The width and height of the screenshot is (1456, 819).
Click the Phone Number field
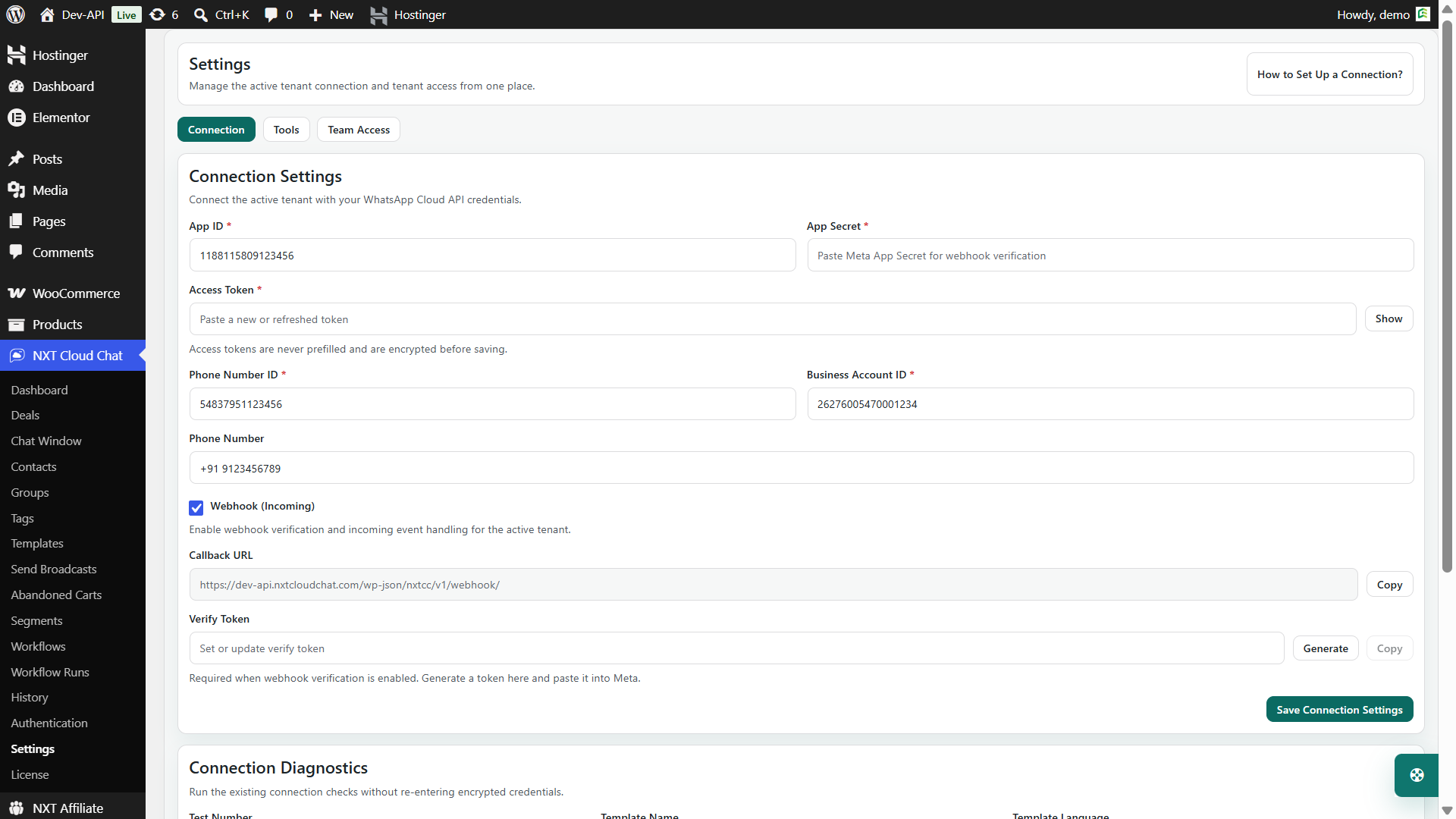[802, 468]
